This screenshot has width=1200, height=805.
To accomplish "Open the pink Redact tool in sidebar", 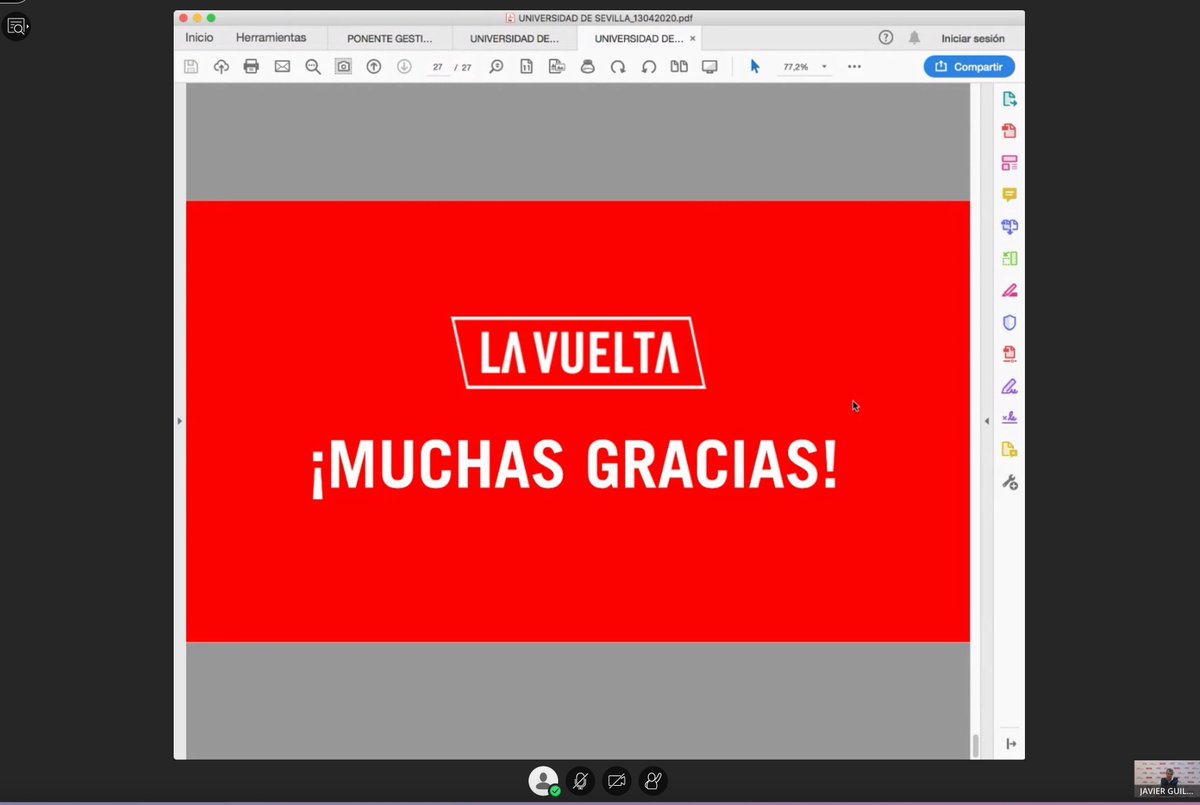I will click(x=1009, y=291).
